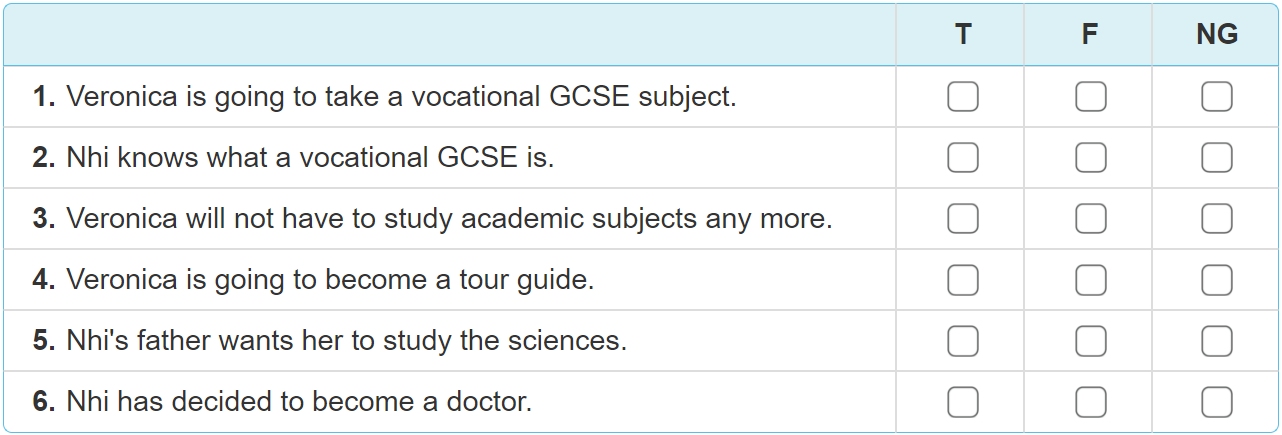
Task: Tick T for Nhi knows vocational GCSE
Action: point(962,158)
